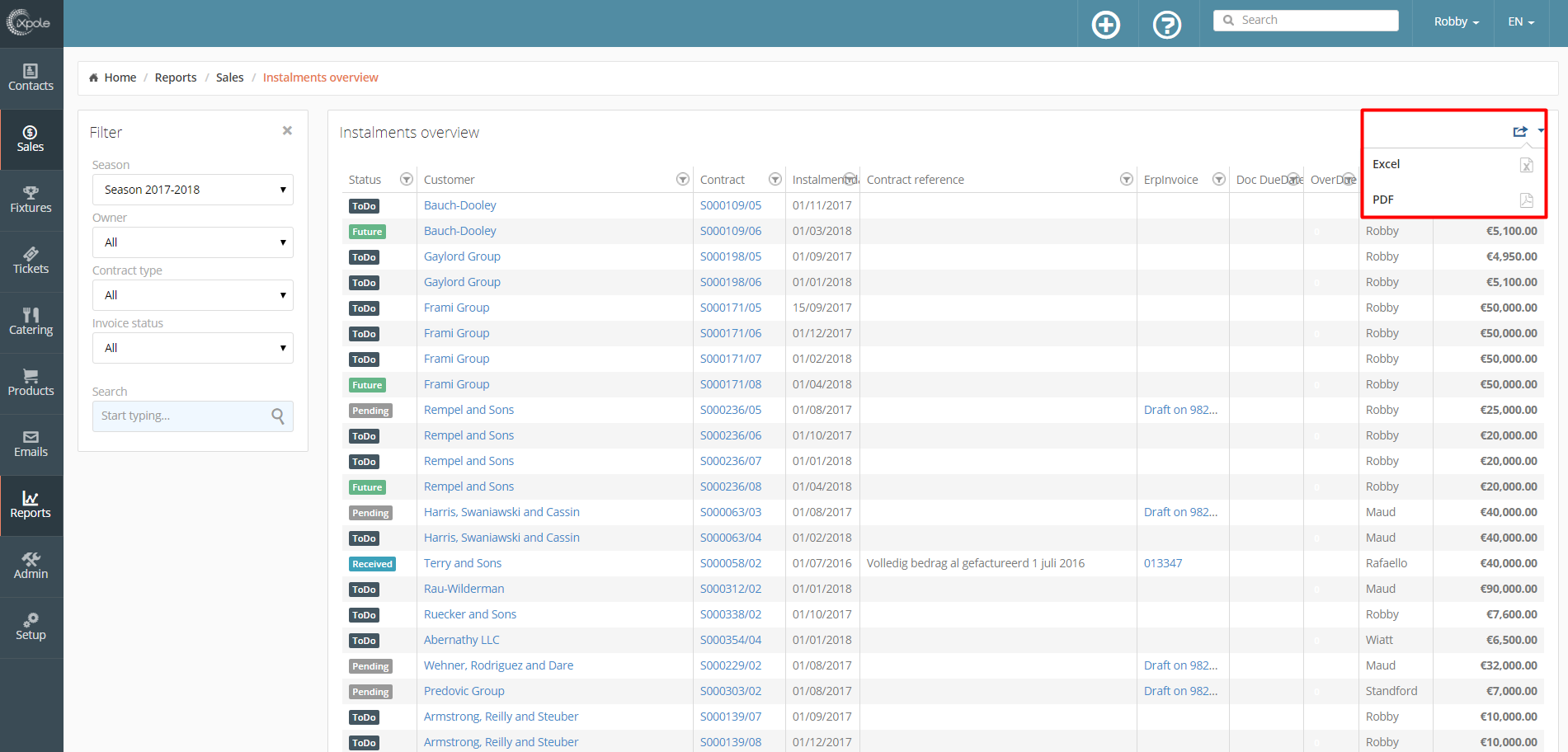The width and height of the screenshot is (1568, 752).
Task: Open customer Ruecker and Sons
Action: pos(470,614)
